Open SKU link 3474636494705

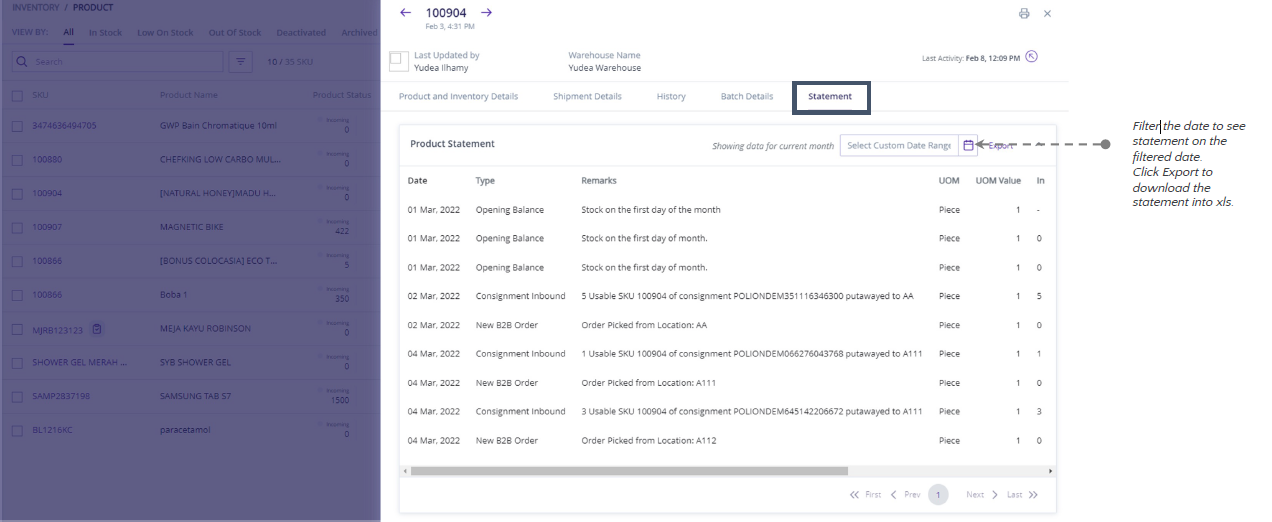[x=64, y=126]
